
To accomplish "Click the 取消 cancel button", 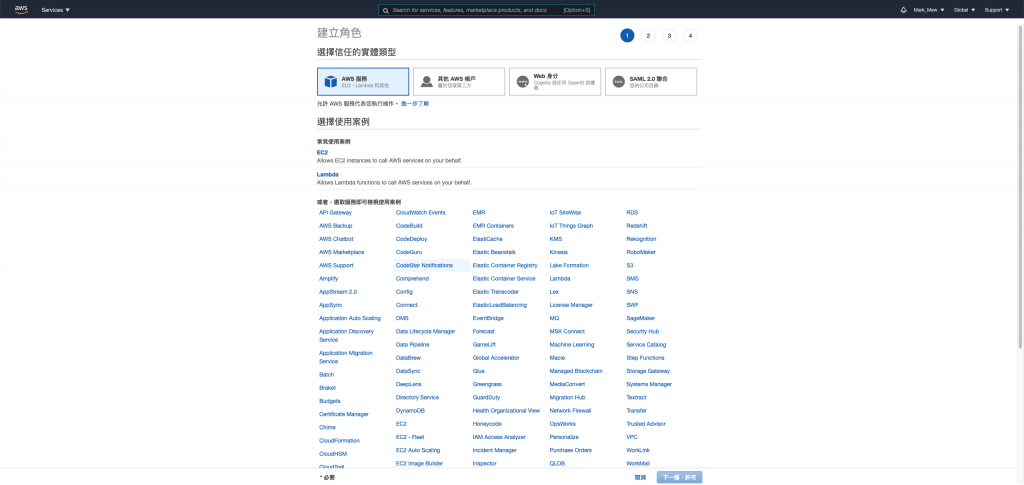I will pyautogui.click(x=640, y=478).
